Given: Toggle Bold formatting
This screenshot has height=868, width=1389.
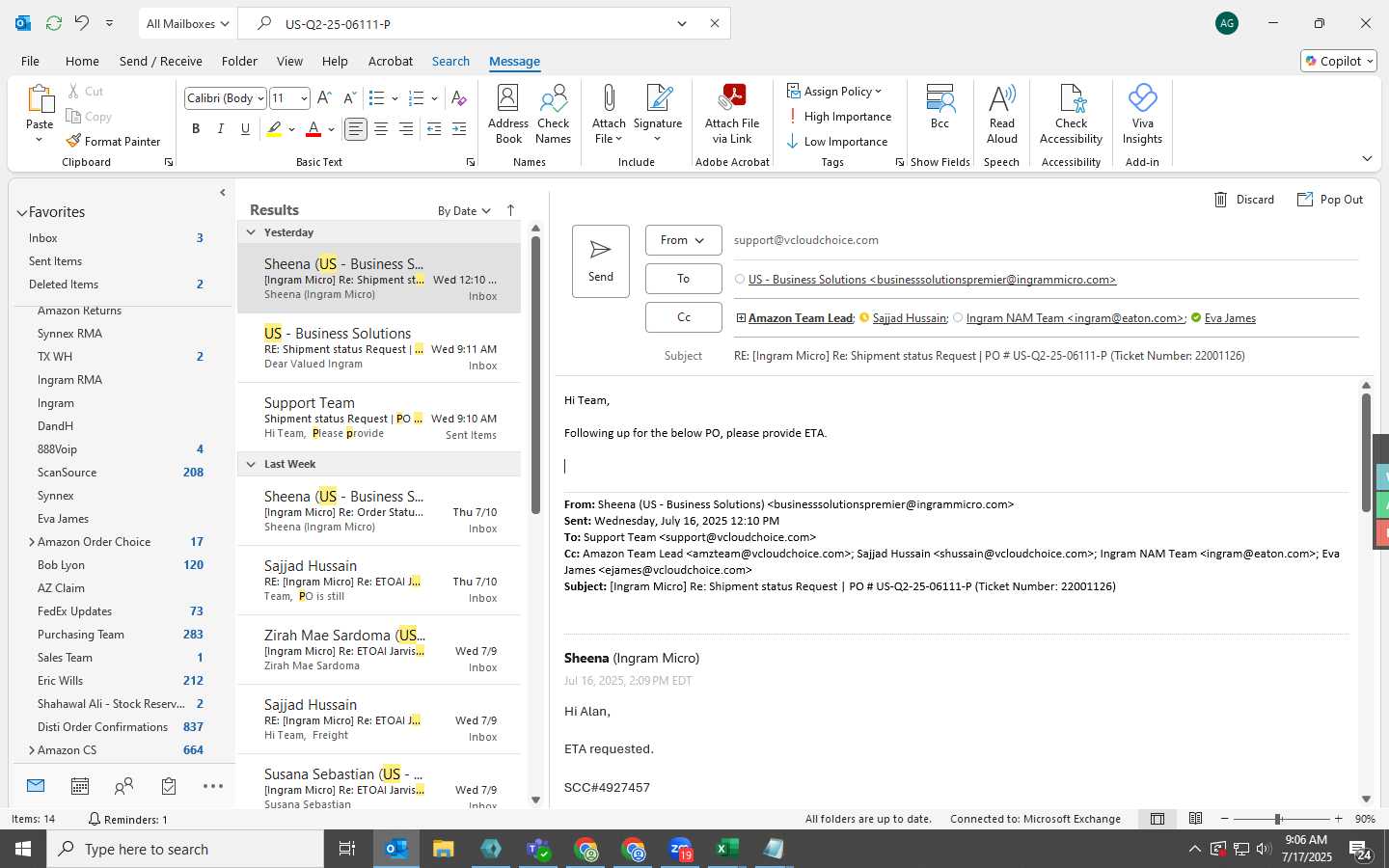Looking at the screenshot, I should pos(196,128).
